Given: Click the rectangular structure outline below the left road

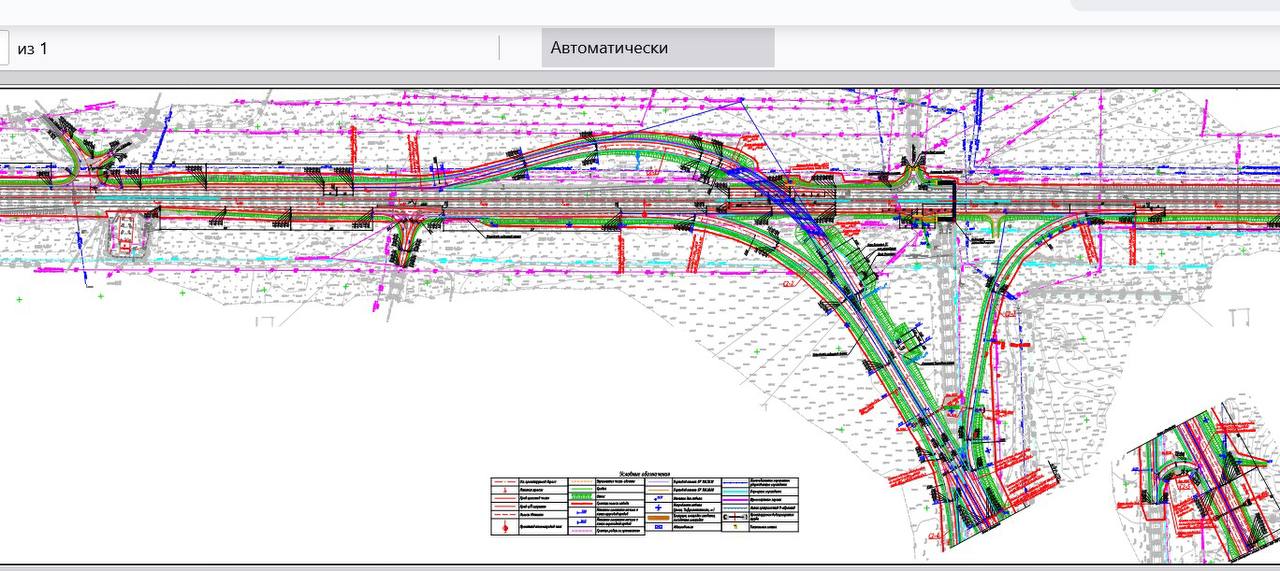Looking at the screenshot, I should 127,233.
